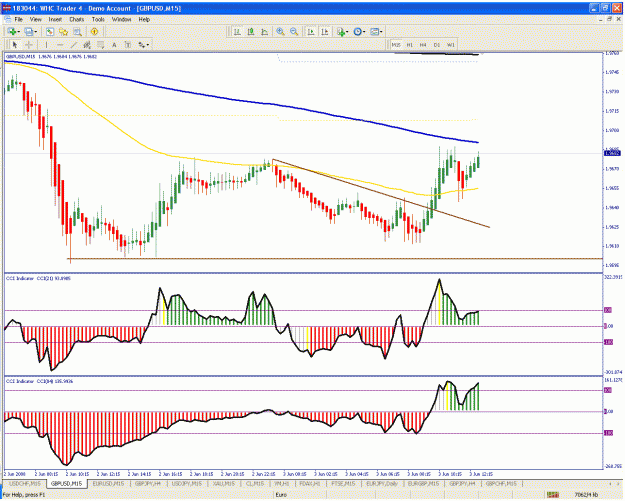Image resolution: width=625 pixels, height=501 pixels.
Task: Switch to the XAU,M15 chart tab
Action: (x=223, y=484)
